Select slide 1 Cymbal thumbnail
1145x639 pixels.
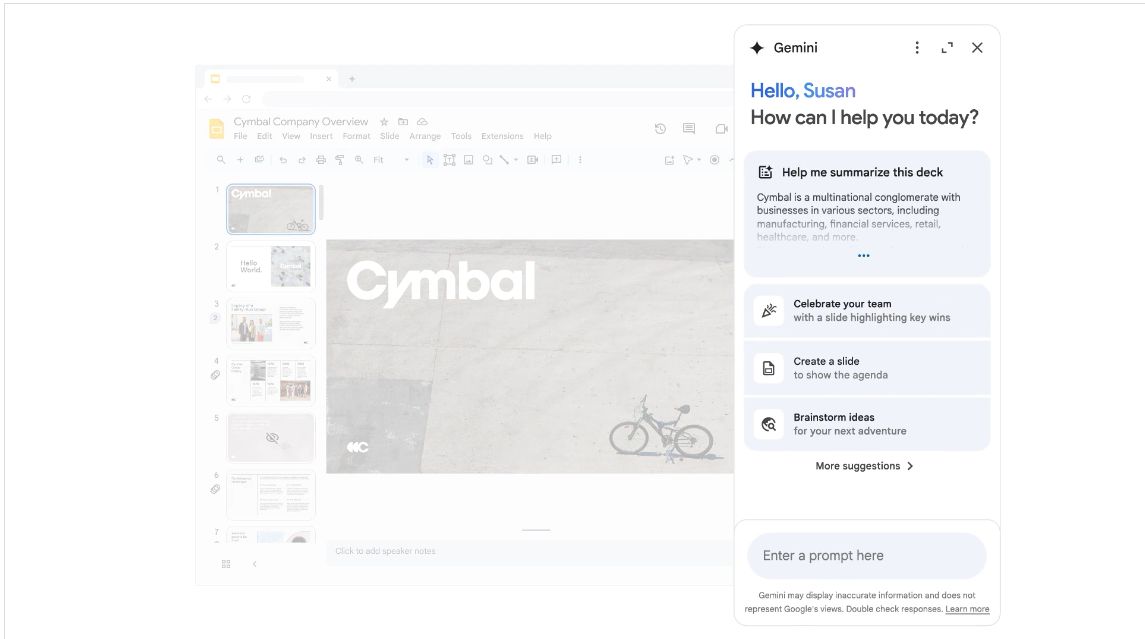point(271,209)
